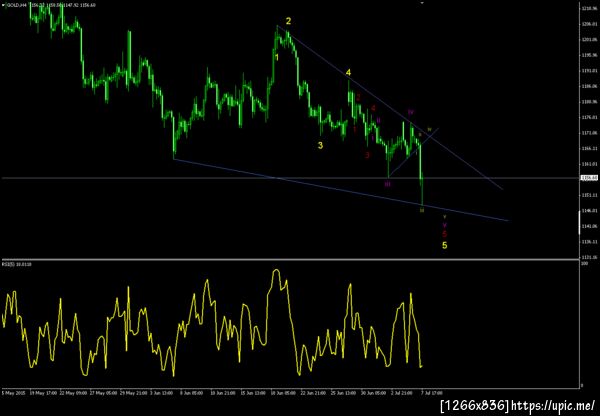Select the purple iv wave label
The height and width of the screenshot is (416, 600).
click(411, 112)
